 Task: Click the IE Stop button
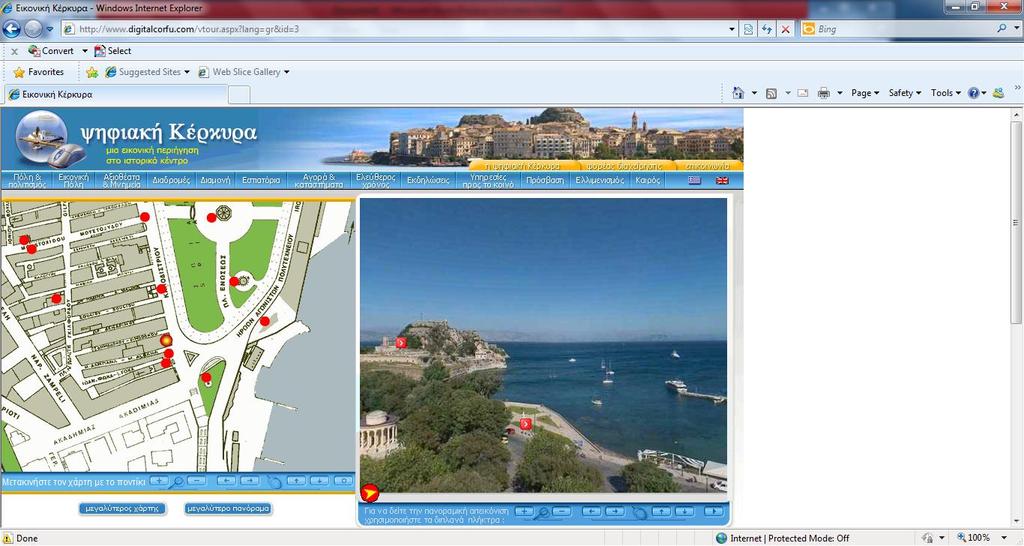[785, 29]
